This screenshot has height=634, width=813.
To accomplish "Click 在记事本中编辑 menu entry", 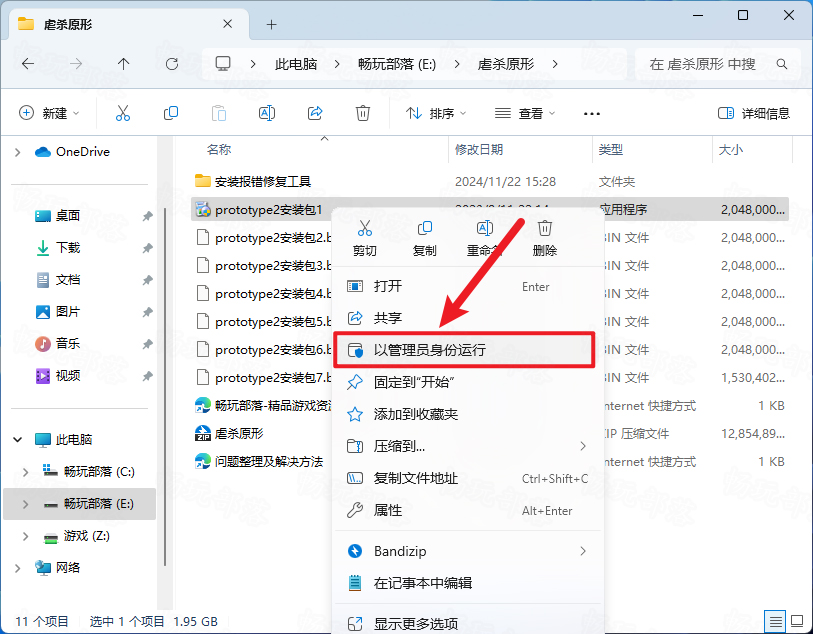I will (x=468, y=583).
